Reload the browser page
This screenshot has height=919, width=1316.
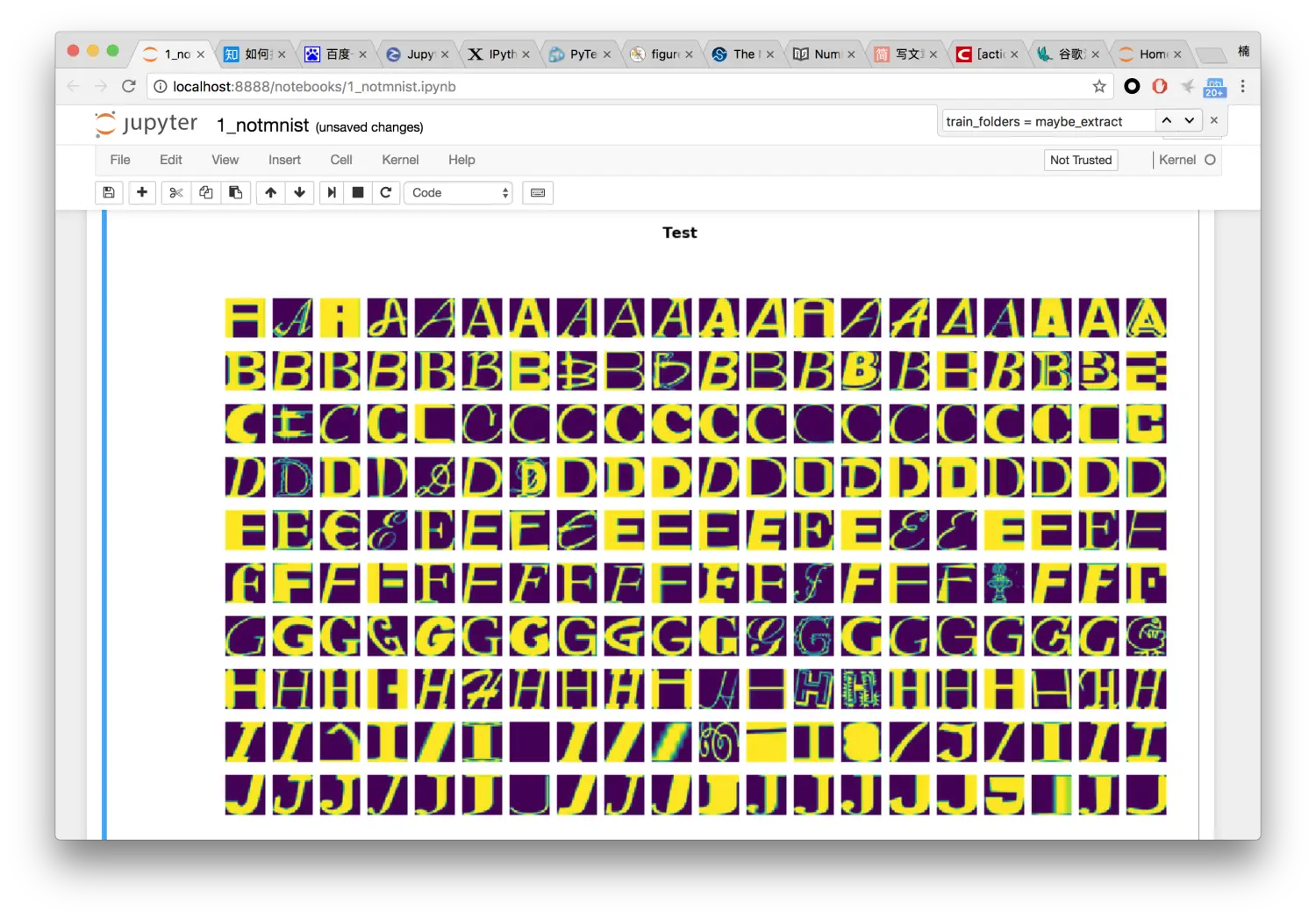point(129,86)
